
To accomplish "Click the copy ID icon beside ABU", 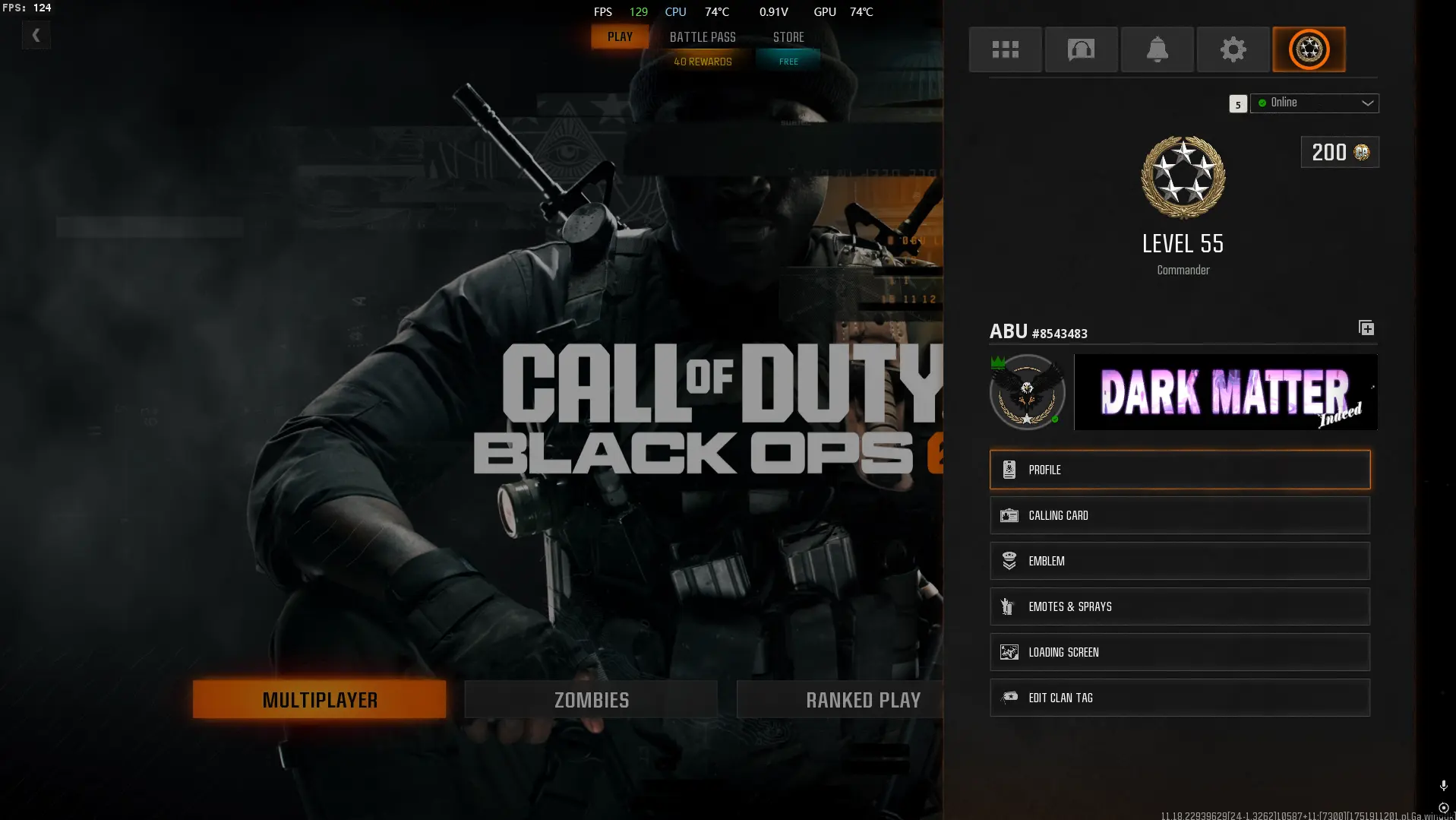I will coord(1366,328).
